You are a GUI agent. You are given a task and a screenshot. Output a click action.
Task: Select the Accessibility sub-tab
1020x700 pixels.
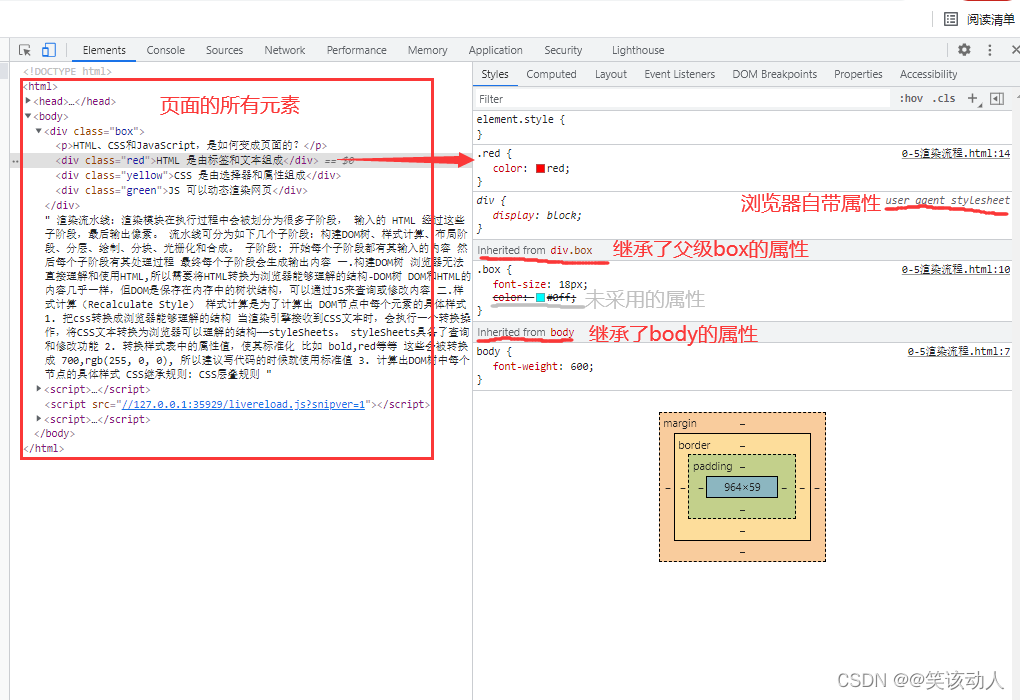pos(928,74)
